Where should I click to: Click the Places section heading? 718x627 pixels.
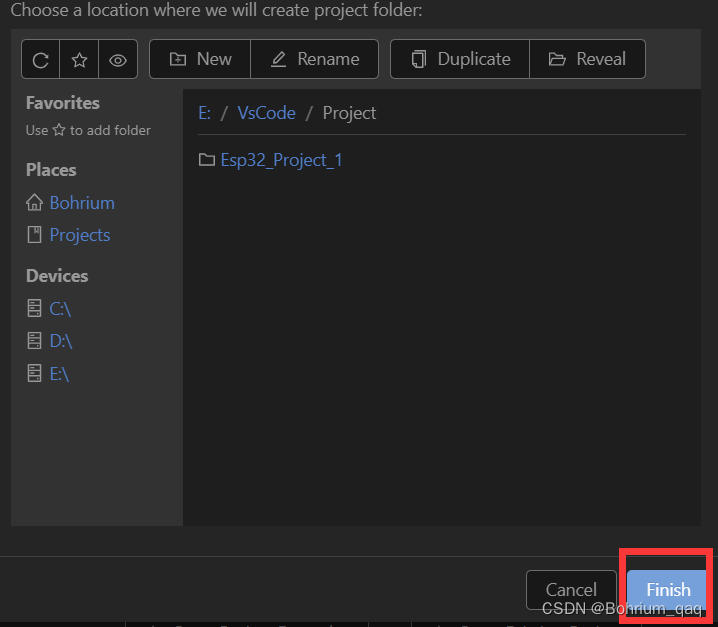(51, 170)
